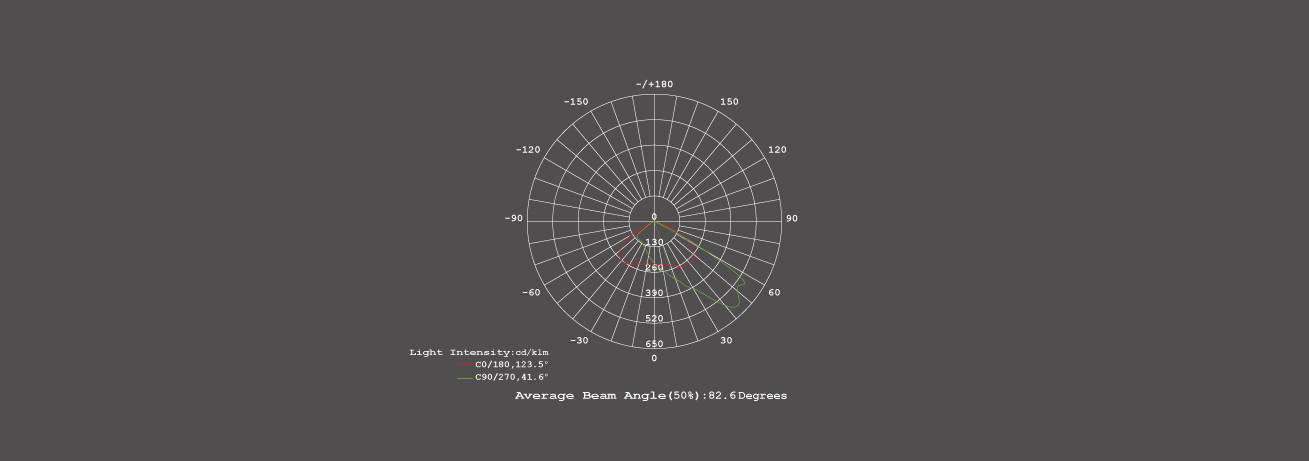Click the 390 radial intensity label
This screenshot has height=461, width=1309.
[654, 293]
